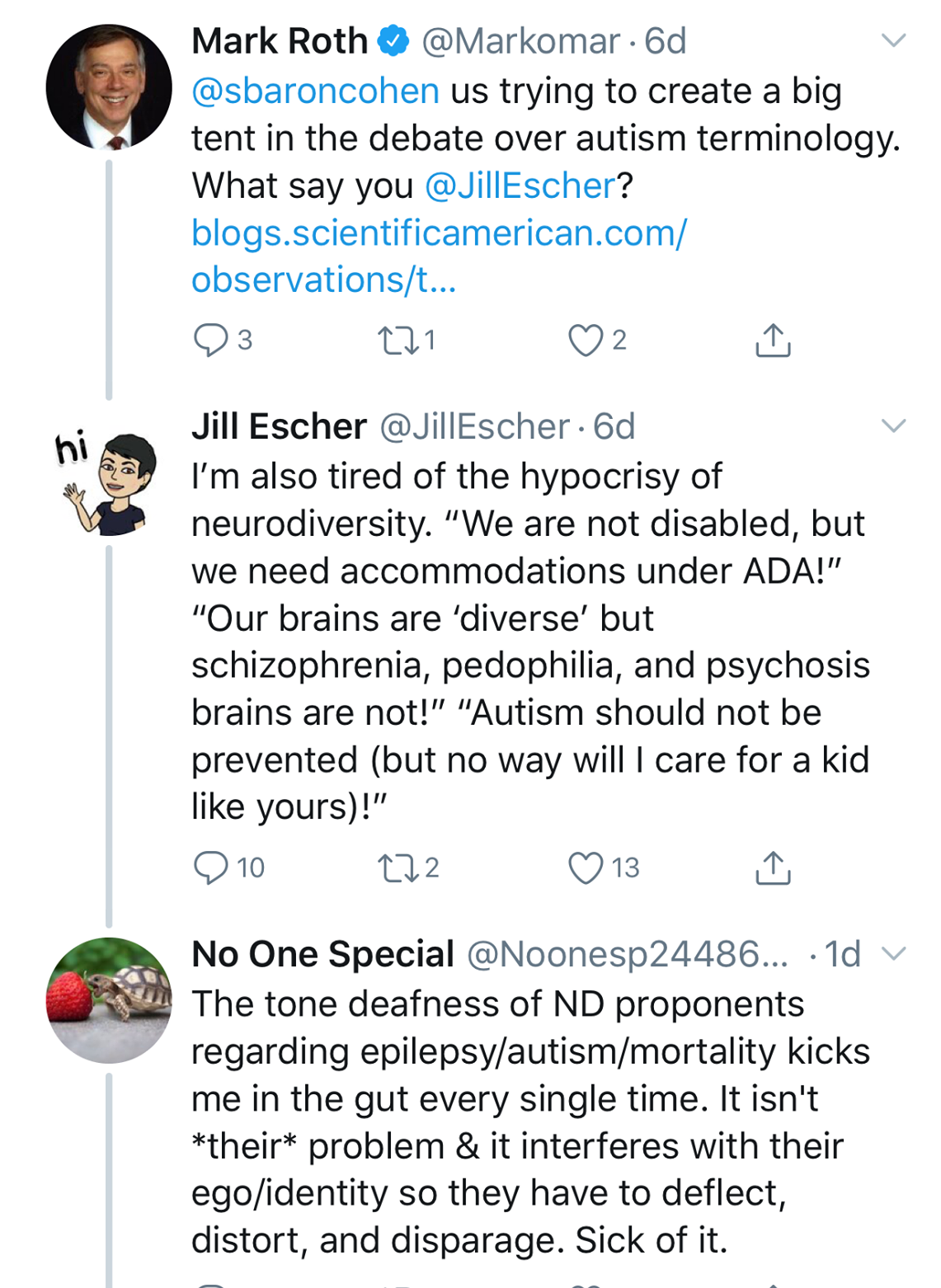The width and height of the screenshot is (941, 1288).
Task: Open the @JillEscher mention in tweet text
Action: point(520,186)
